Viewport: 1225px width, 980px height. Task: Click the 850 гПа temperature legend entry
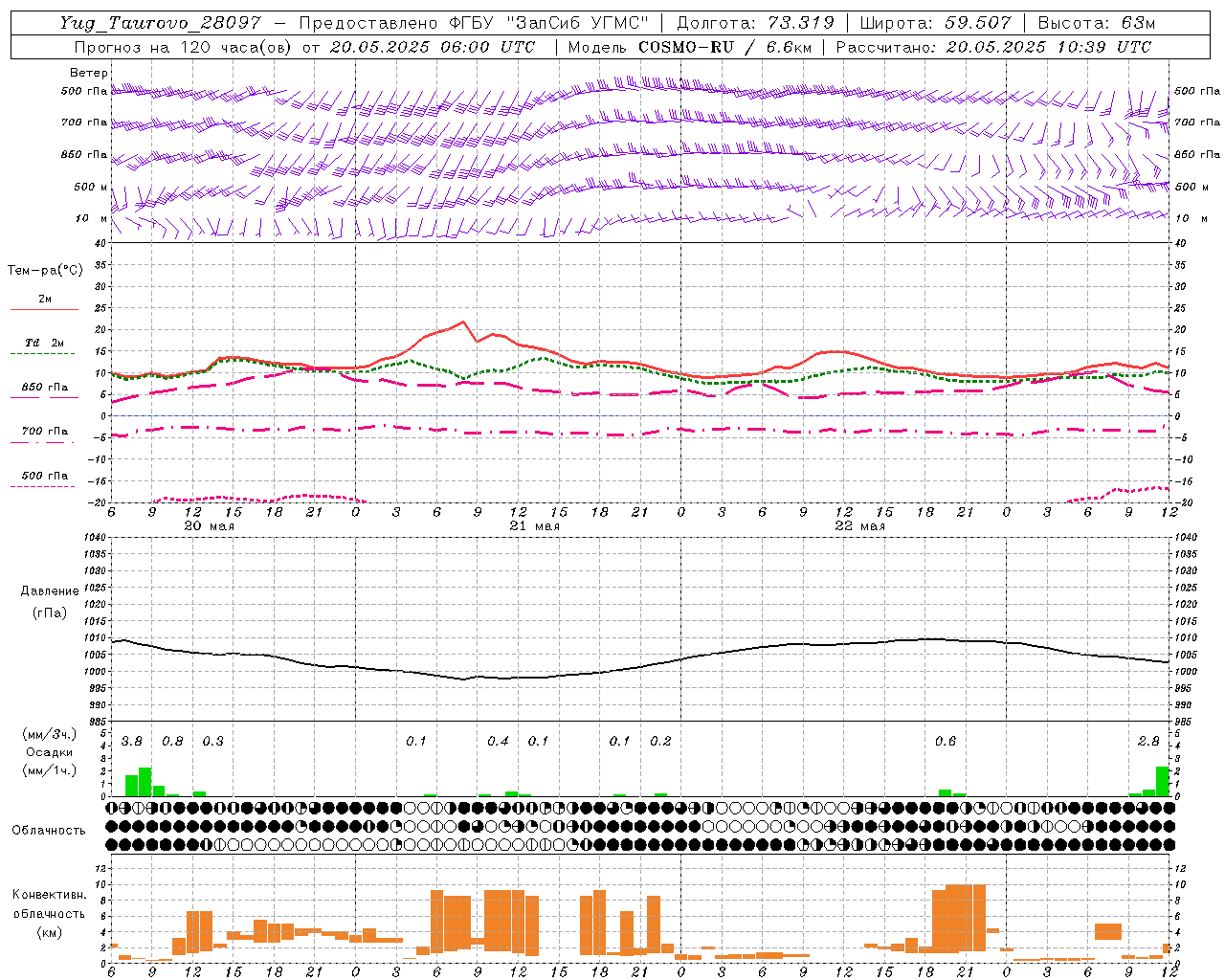pyautogui.click(x=45, y=388)
